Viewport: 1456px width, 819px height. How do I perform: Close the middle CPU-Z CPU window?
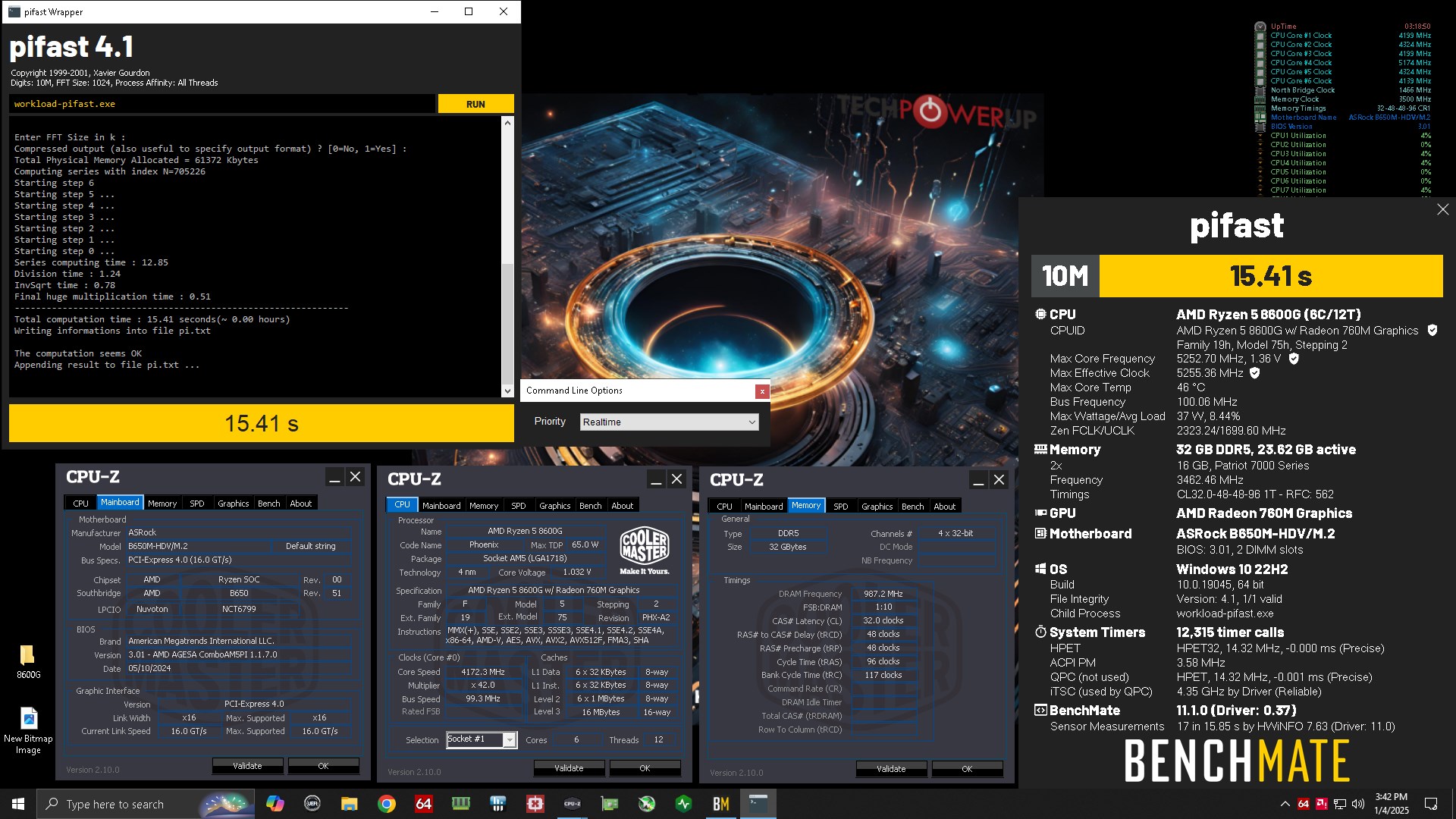point(677,479)
